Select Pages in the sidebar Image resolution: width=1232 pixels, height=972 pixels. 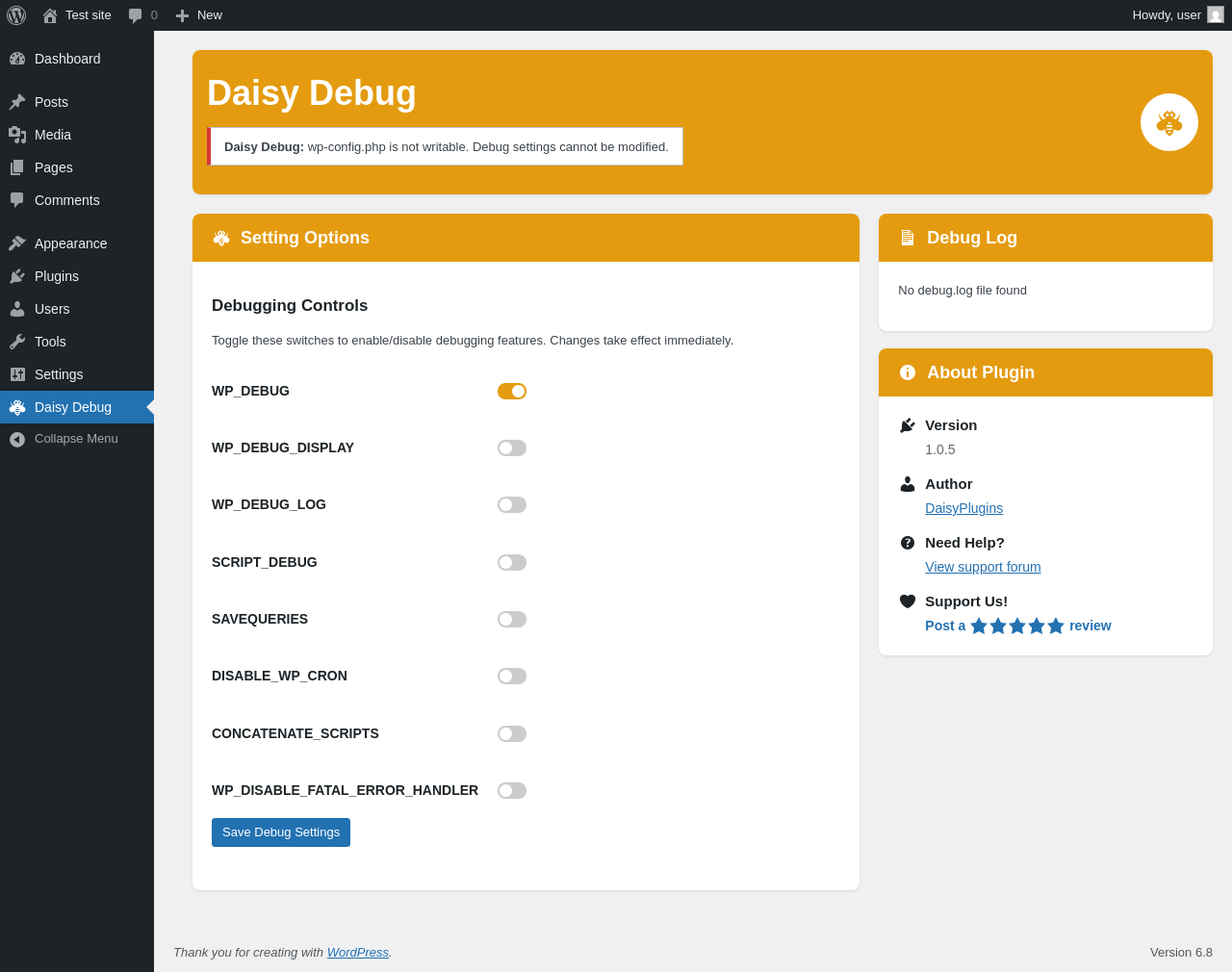(x=77, y=167)
